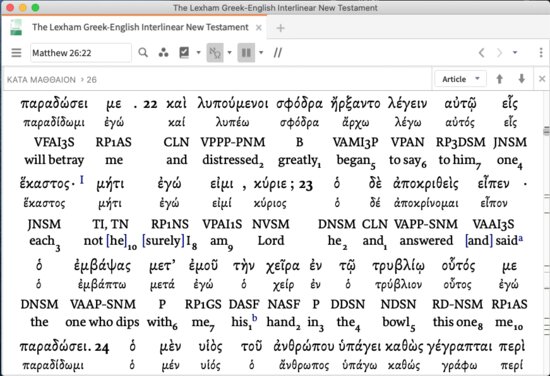Viewport: 550px width, 376px height.
Task: Add a new tab with plus
Action: tap(280, 28)
